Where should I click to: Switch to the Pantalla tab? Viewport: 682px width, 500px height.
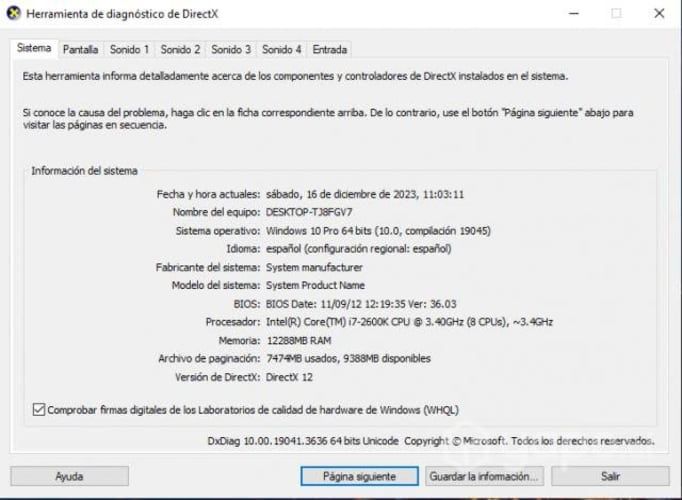(x=80, y=50)
